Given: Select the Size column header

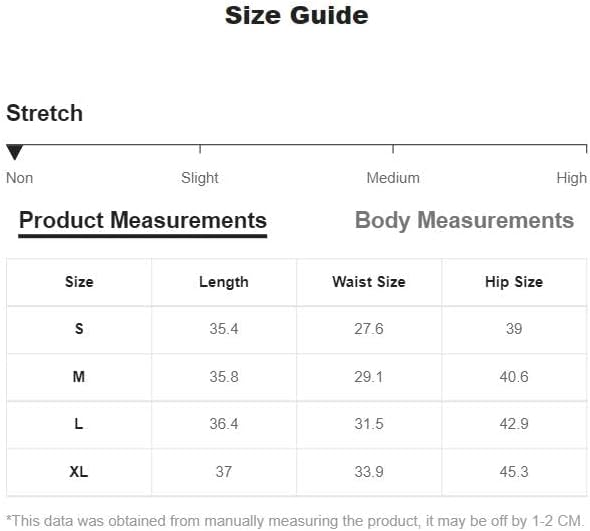Looking at the screenshot, I should tap(79, 282).
